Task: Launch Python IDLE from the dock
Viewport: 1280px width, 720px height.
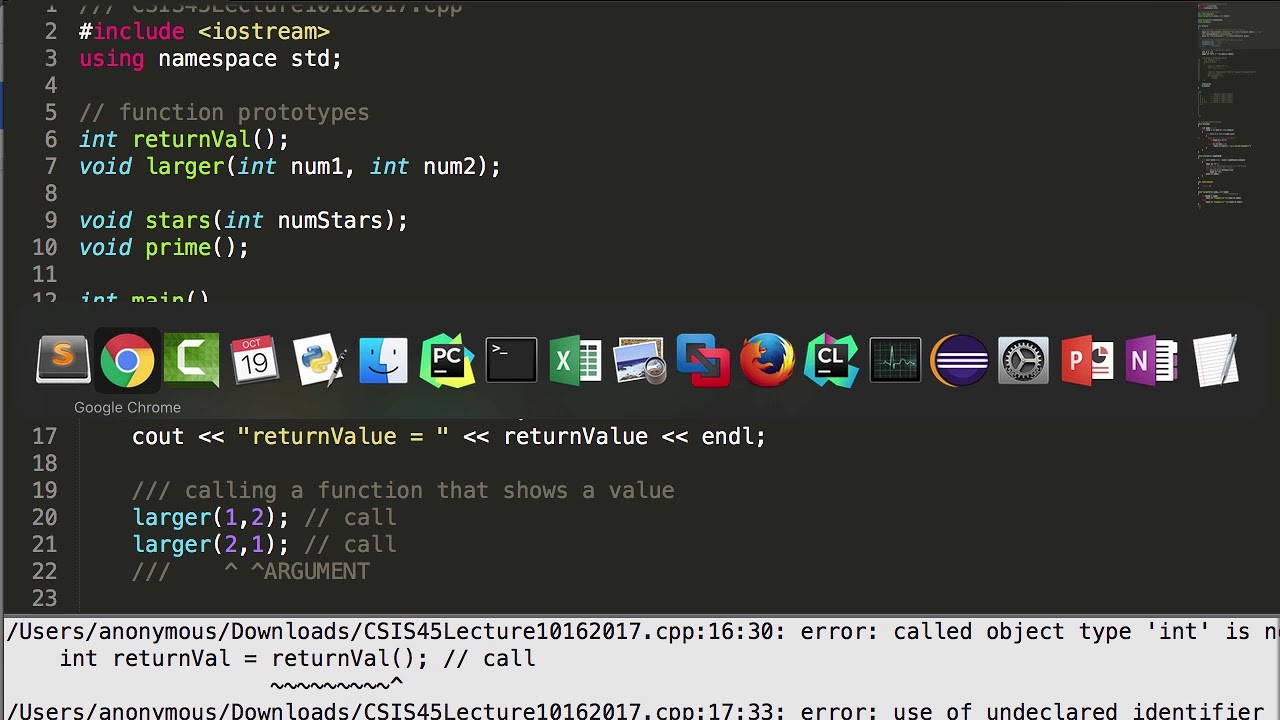Action: tap(319, 360)
